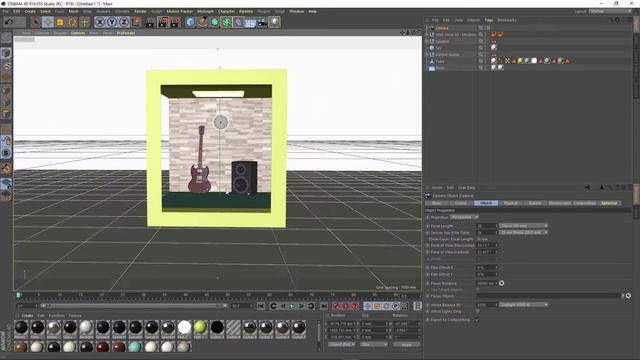This screenshot has height=360, width=640.
Task: Open the Focal Length preset dropdown
Action: click(x=524, y=226)
